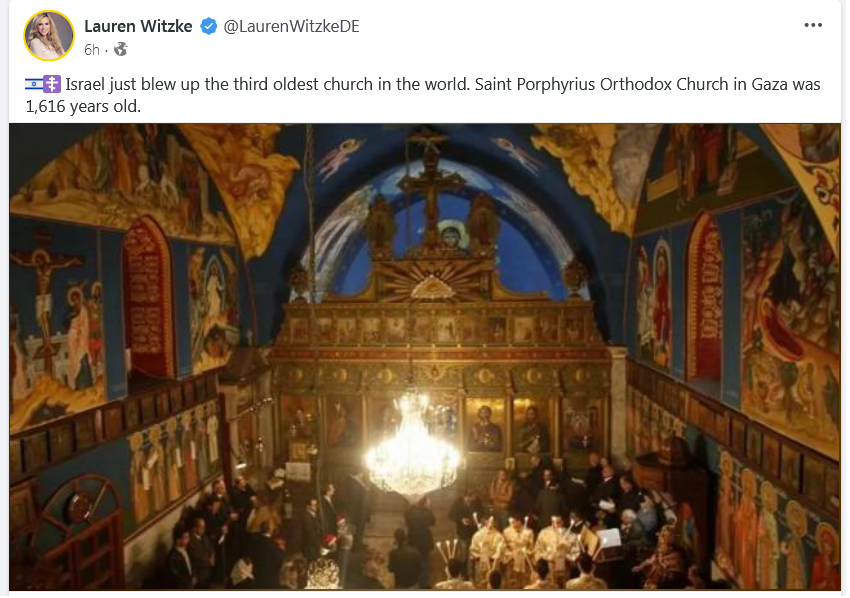850x598 pixels.
Task: Click the Israel flag emoji
Action: [34, 84]
